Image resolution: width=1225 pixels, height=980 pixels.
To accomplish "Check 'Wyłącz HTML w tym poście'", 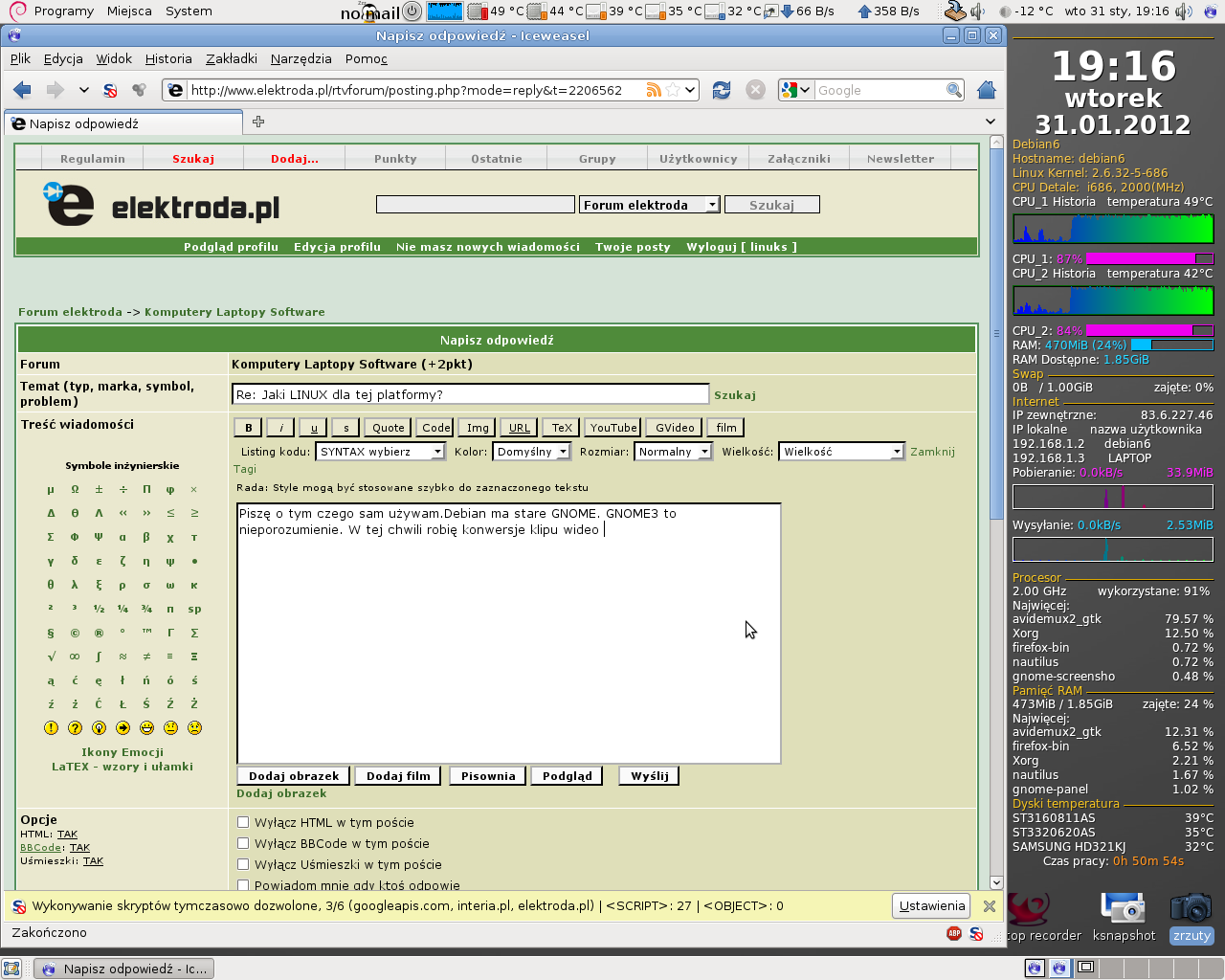I will coord(243,822).
